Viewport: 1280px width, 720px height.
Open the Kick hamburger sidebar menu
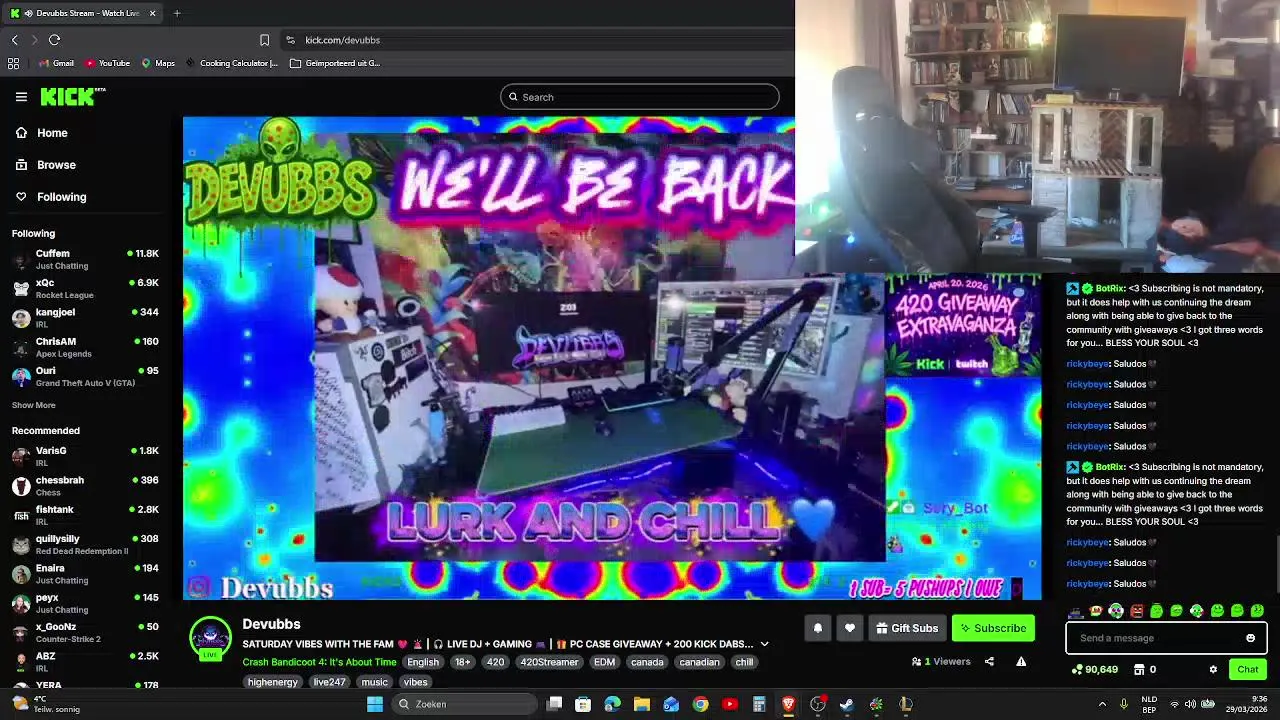(21, 97)
